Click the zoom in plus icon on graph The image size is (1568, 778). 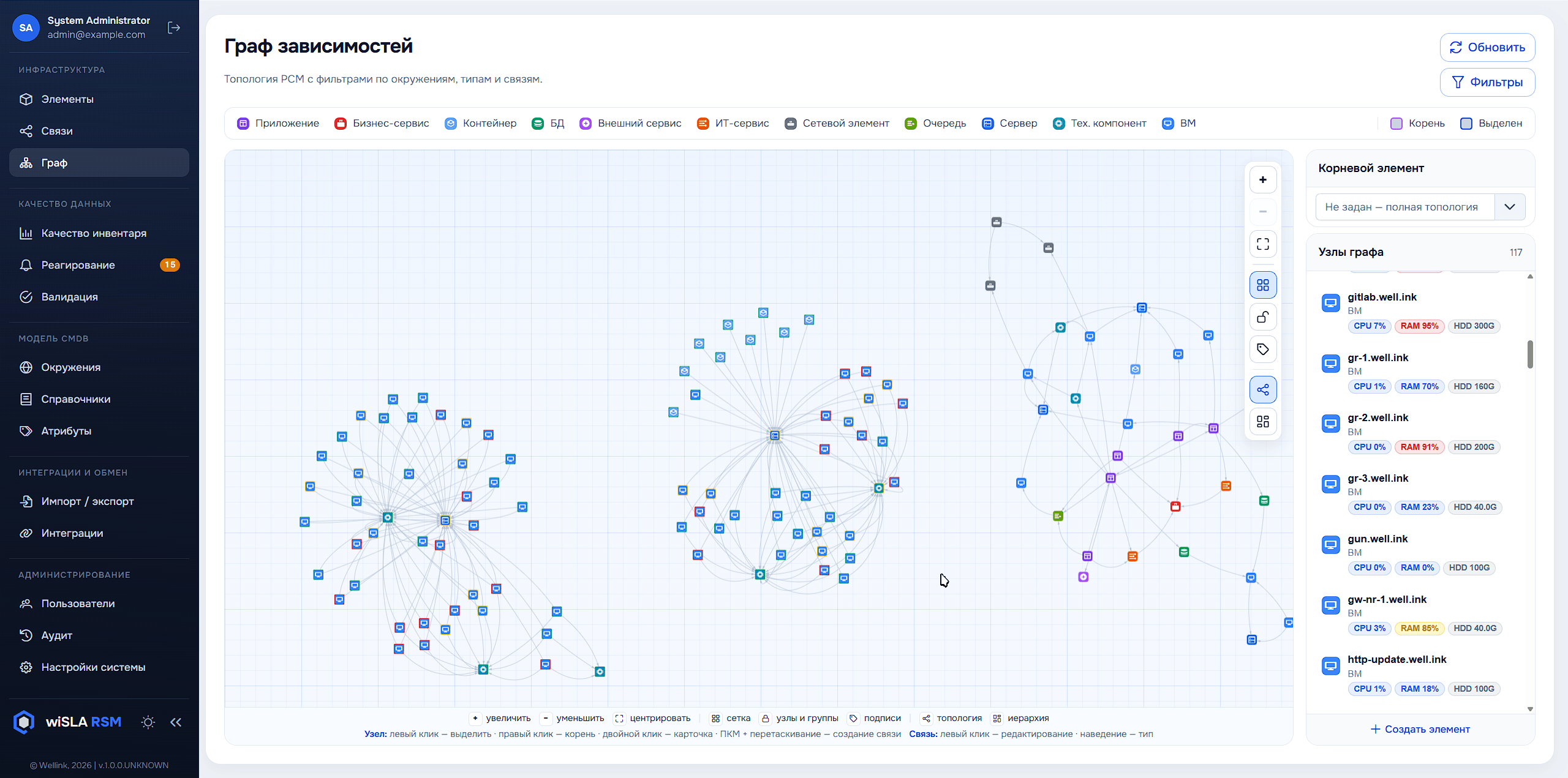point(1262,180)
